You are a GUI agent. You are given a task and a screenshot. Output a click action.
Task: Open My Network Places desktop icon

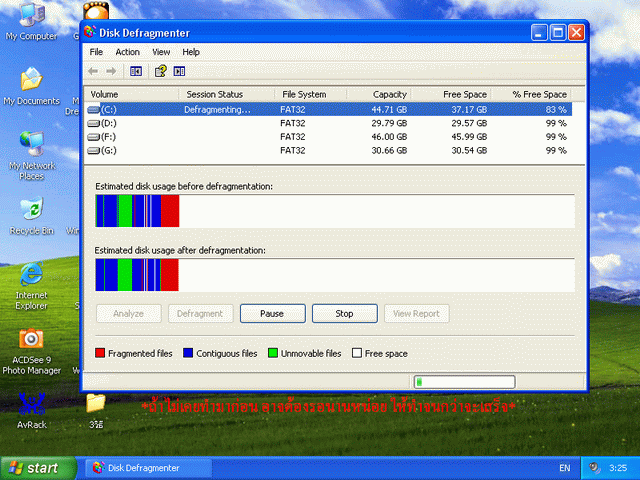click(x=31, y=156)
